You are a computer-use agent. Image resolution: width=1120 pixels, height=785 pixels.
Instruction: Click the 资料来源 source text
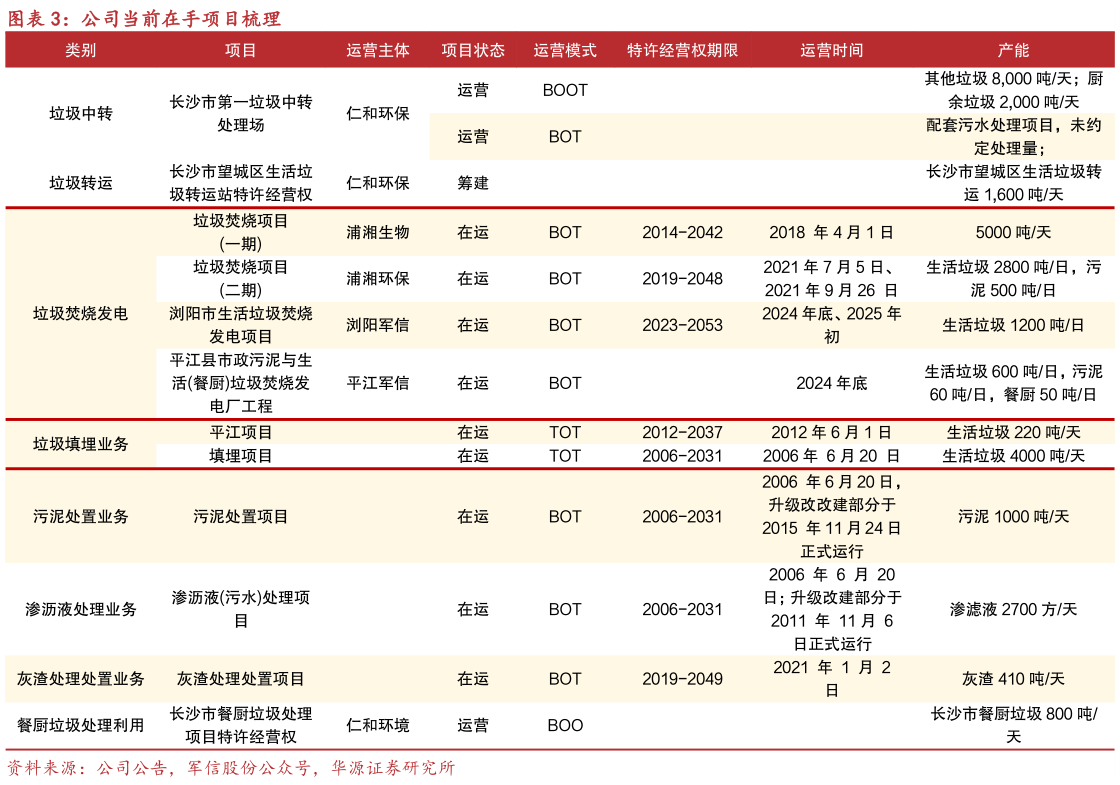click(230, 769)
